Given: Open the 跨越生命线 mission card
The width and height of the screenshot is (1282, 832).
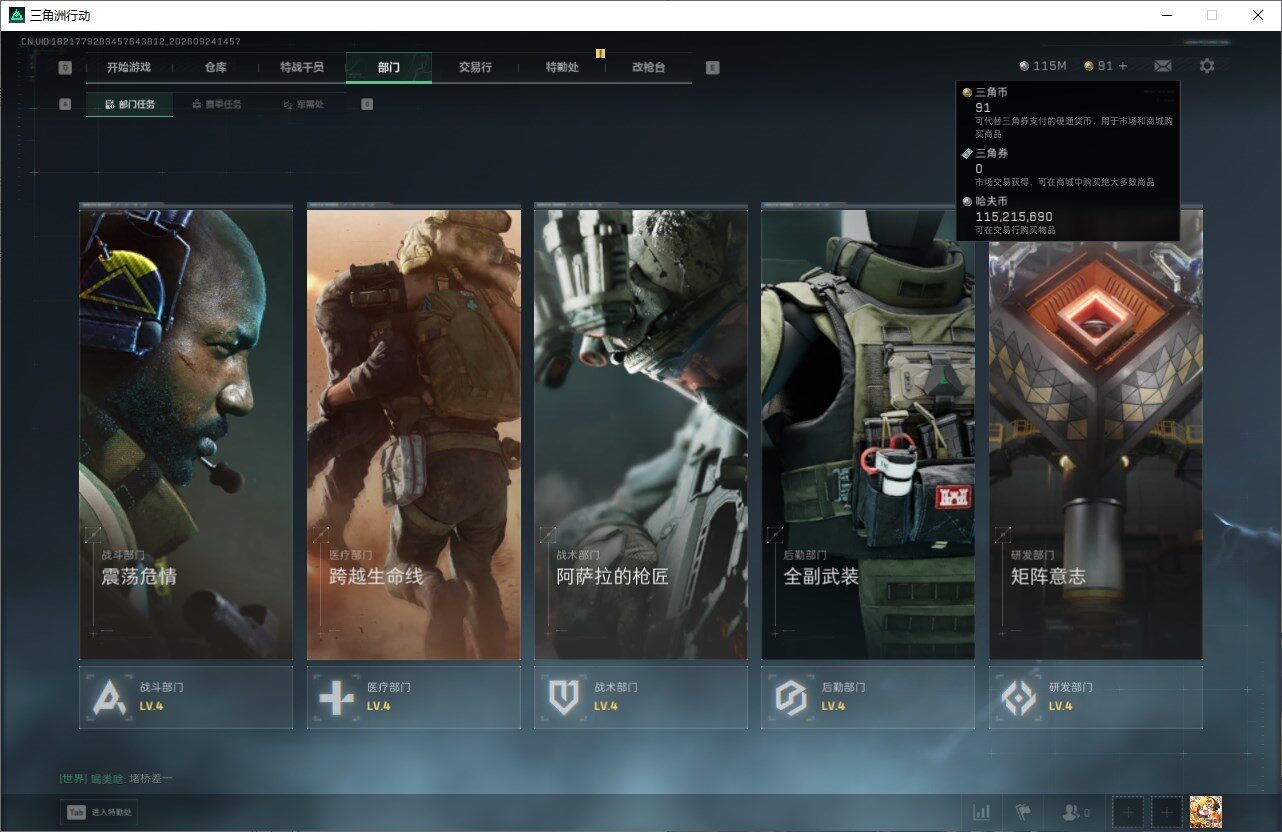Looking at the screenshot, I should (414, 433).
